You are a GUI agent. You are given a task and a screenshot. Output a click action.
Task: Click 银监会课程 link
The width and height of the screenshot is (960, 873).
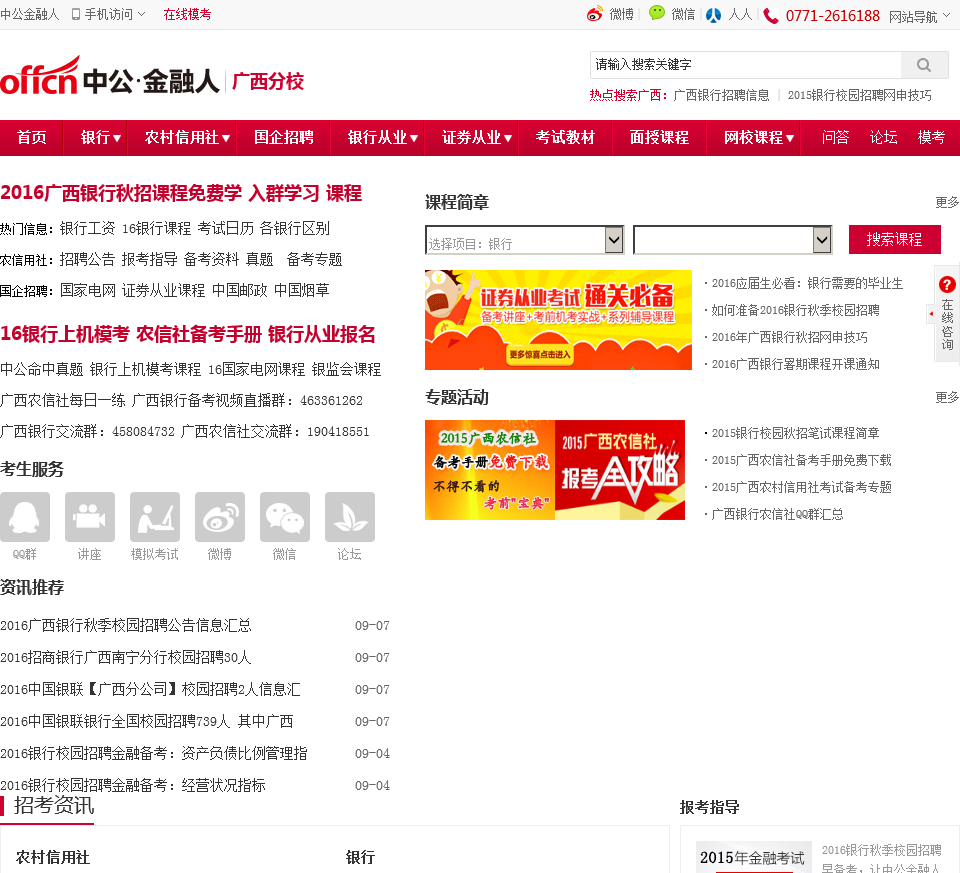click(x=347, y=370)
